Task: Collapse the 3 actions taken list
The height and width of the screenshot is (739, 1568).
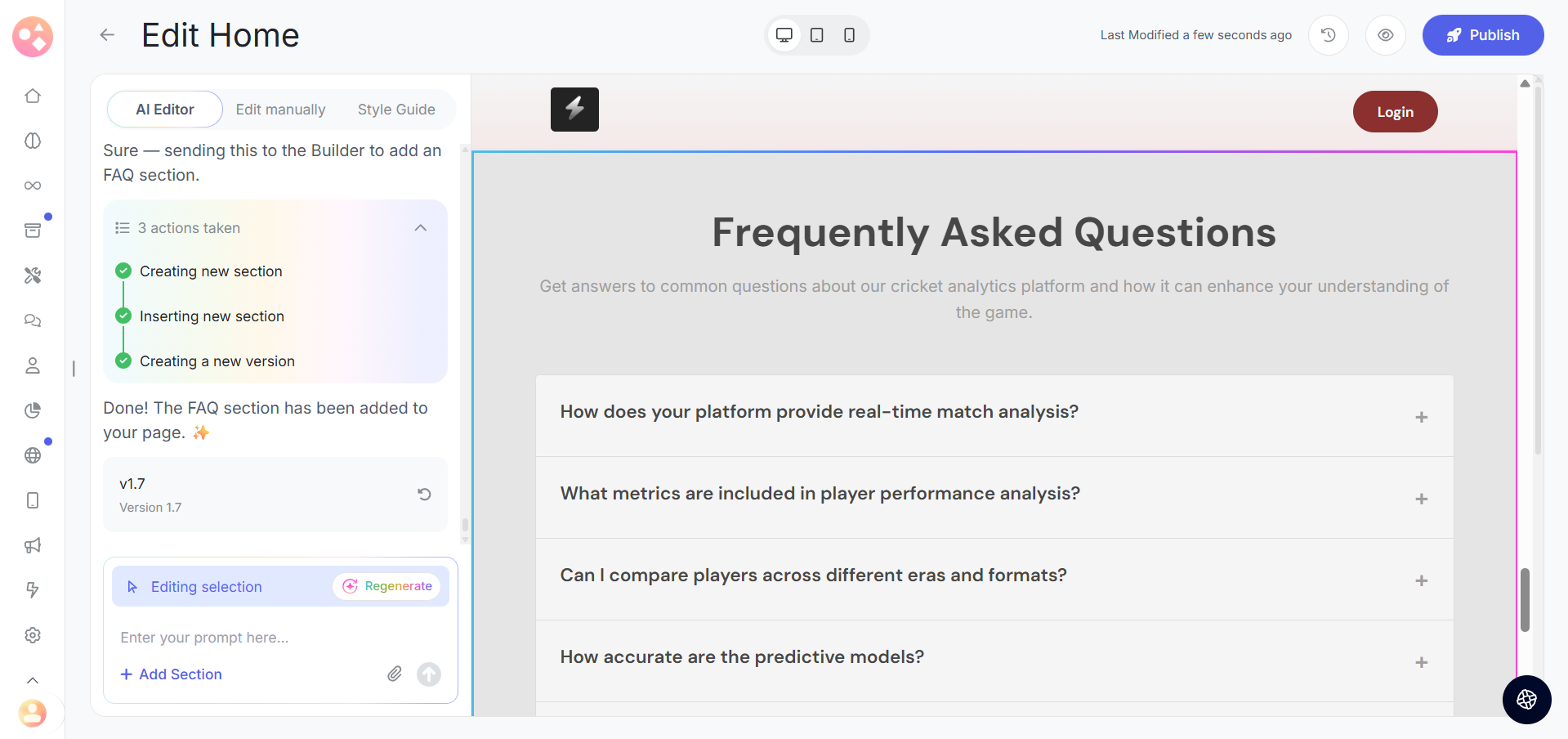Action: click(x=421, y=228)
